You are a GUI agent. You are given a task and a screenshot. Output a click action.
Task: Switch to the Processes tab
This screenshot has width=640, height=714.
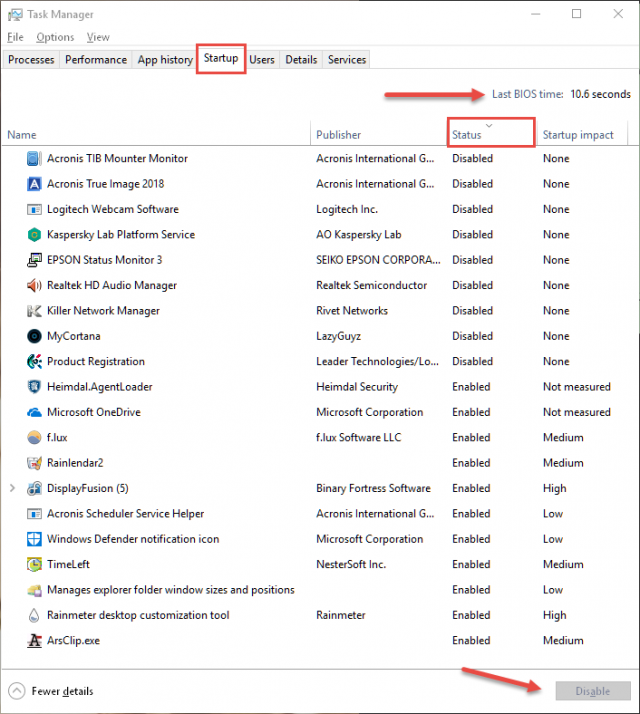coord(31,60)
